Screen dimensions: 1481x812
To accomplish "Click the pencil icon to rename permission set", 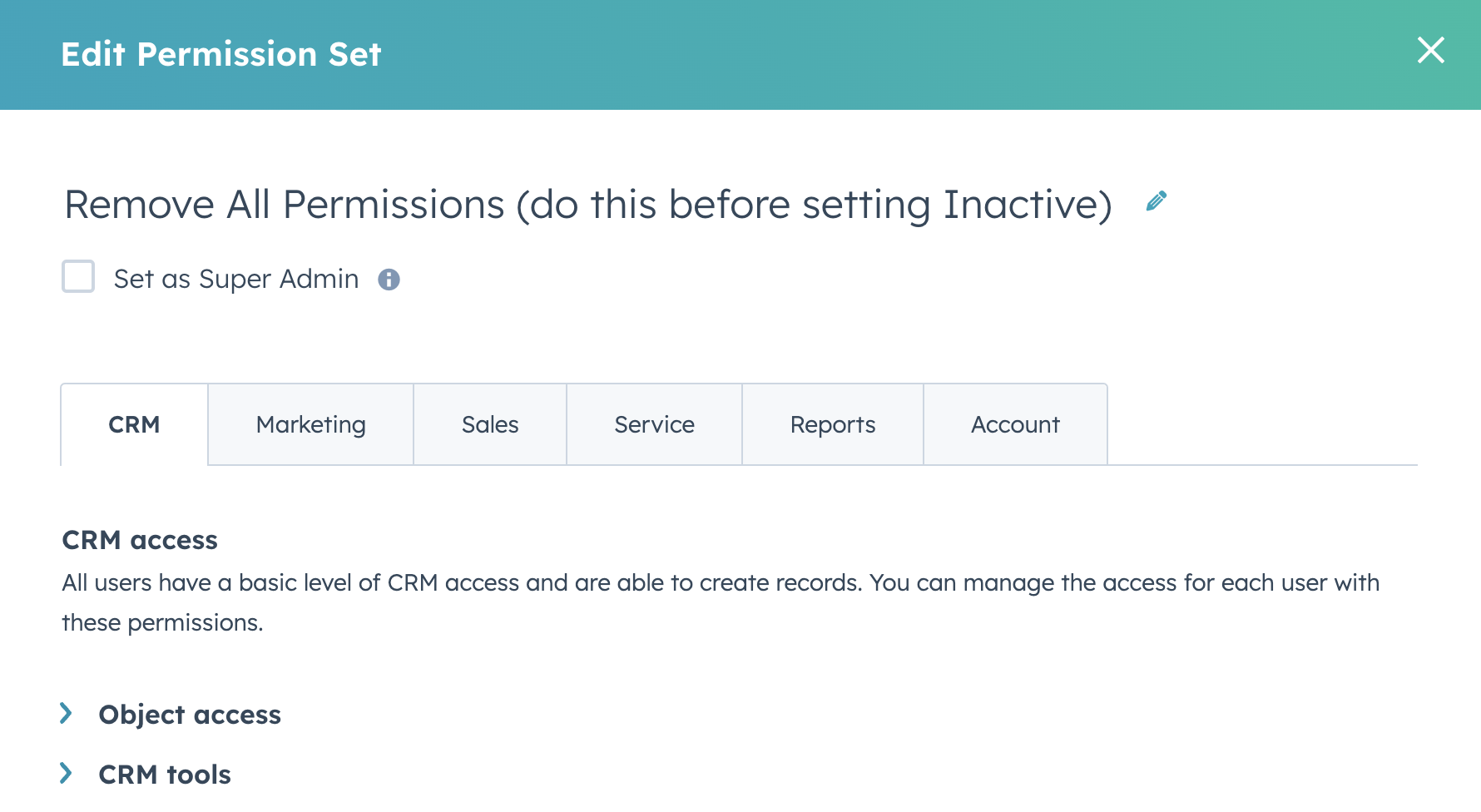I will 1156,201.
